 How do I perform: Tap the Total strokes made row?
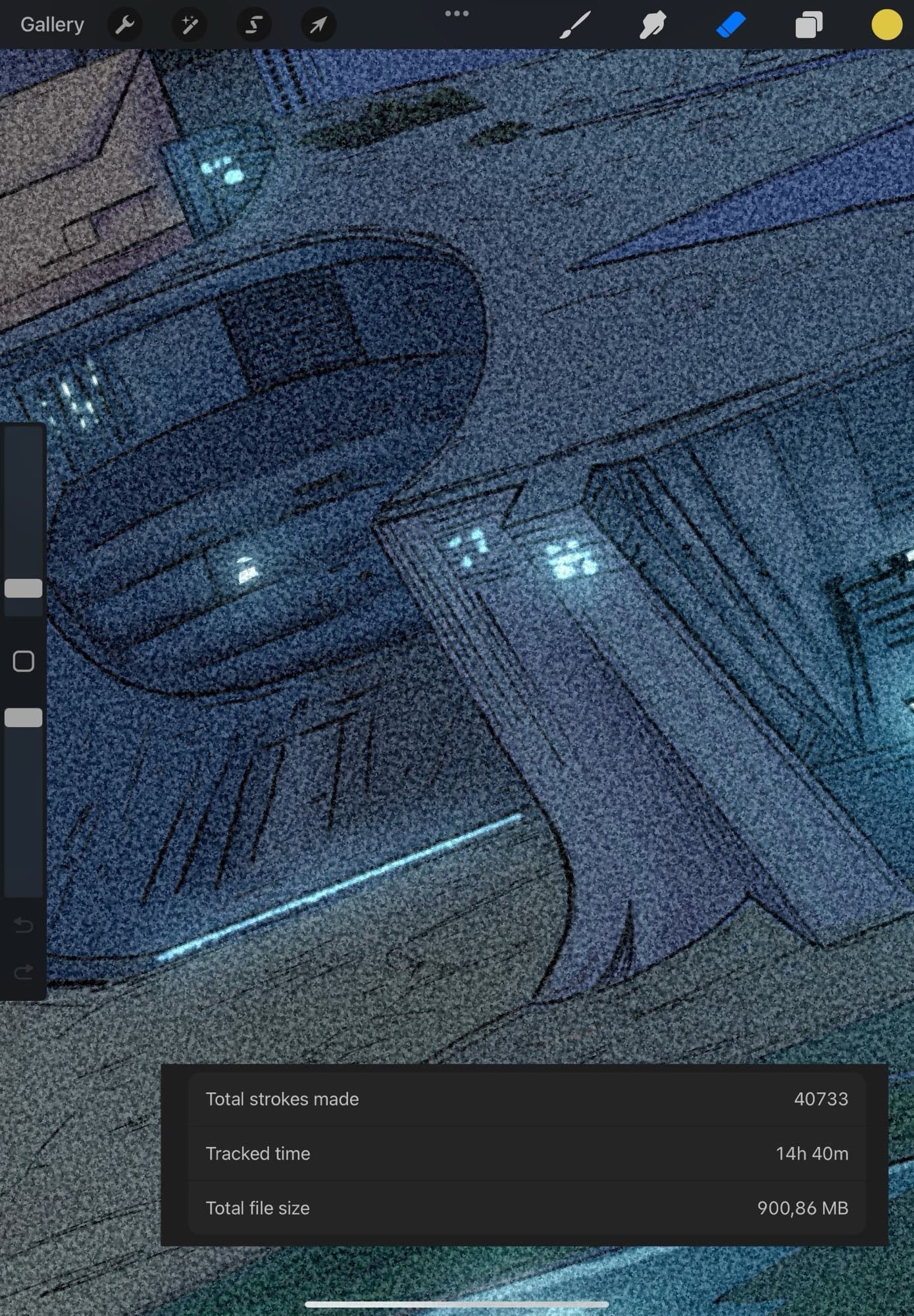click(x=526, y=1099)
